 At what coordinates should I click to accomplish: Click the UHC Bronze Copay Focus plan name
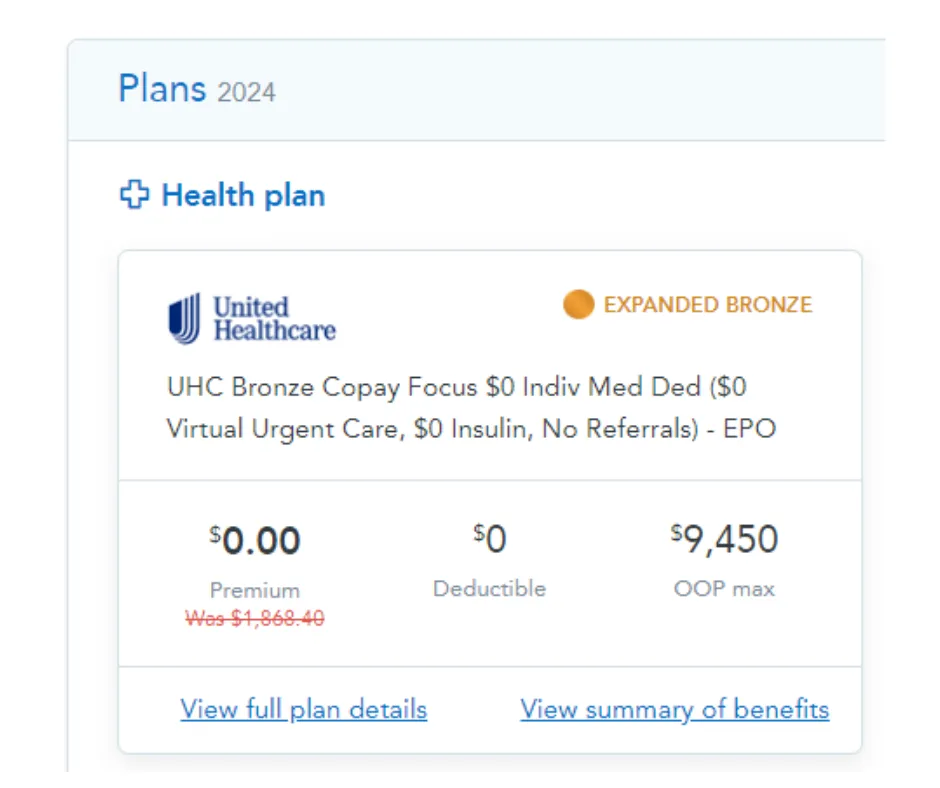[x=456, y=386]
